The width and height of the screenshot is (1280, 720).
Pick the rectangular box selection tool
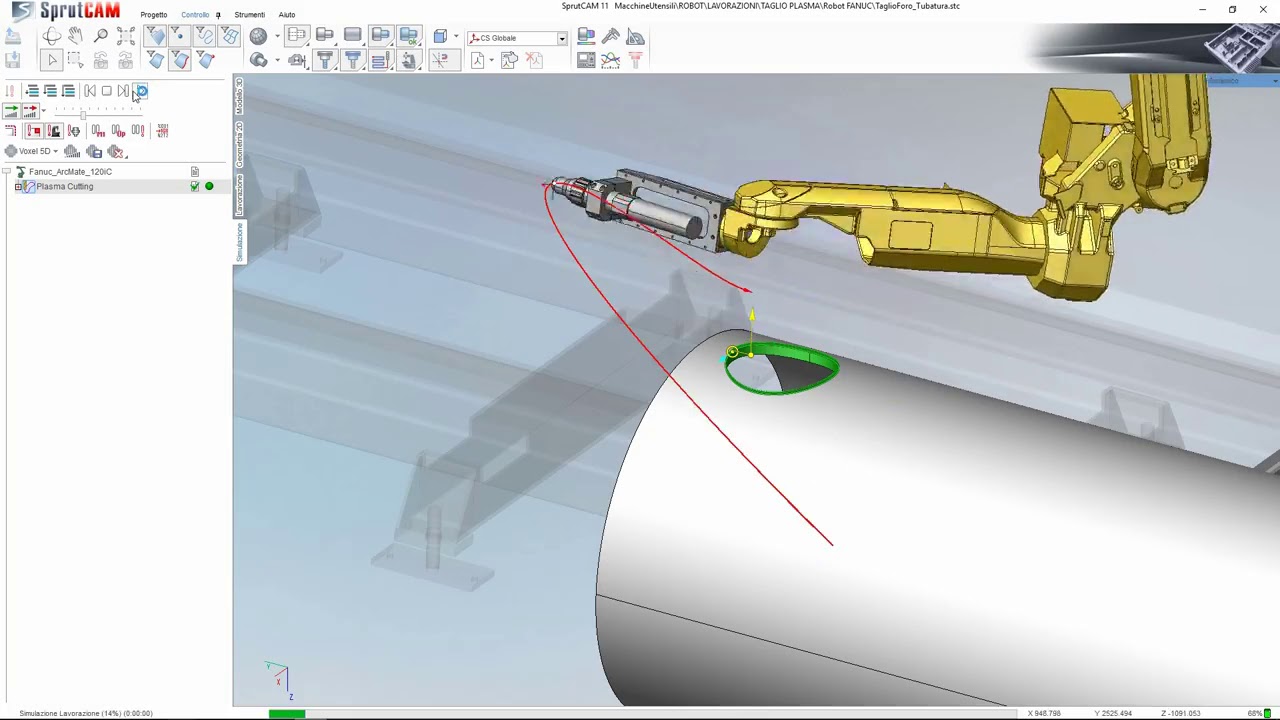click(x=75, y=60)
